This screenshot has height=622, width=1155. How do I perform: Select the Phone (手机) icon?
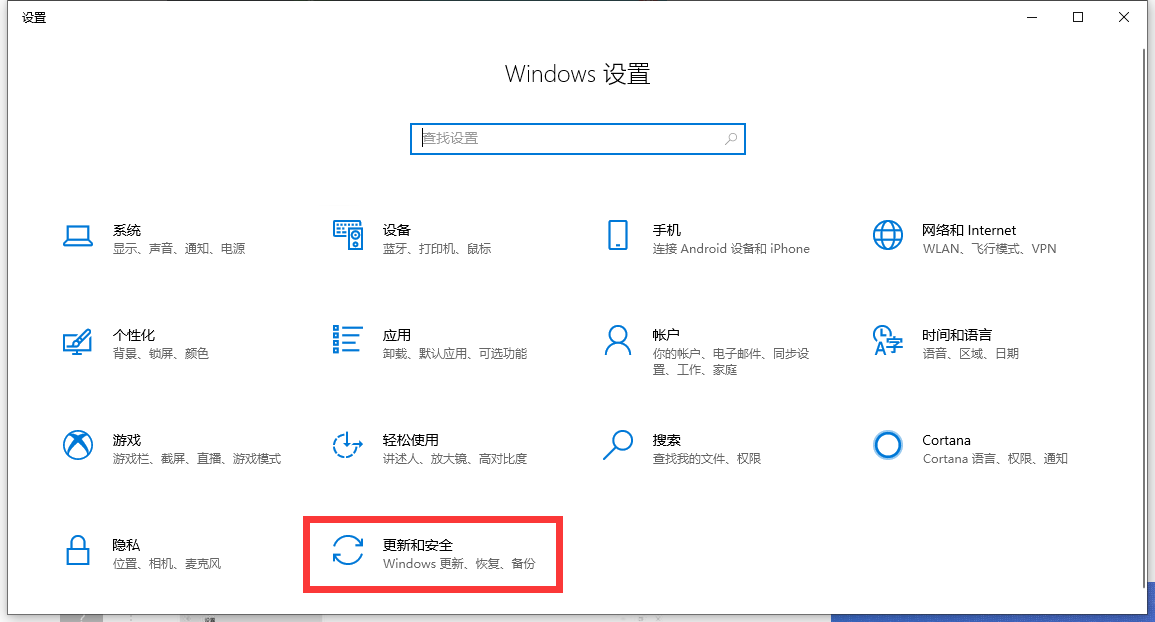[x=617, y=236]
